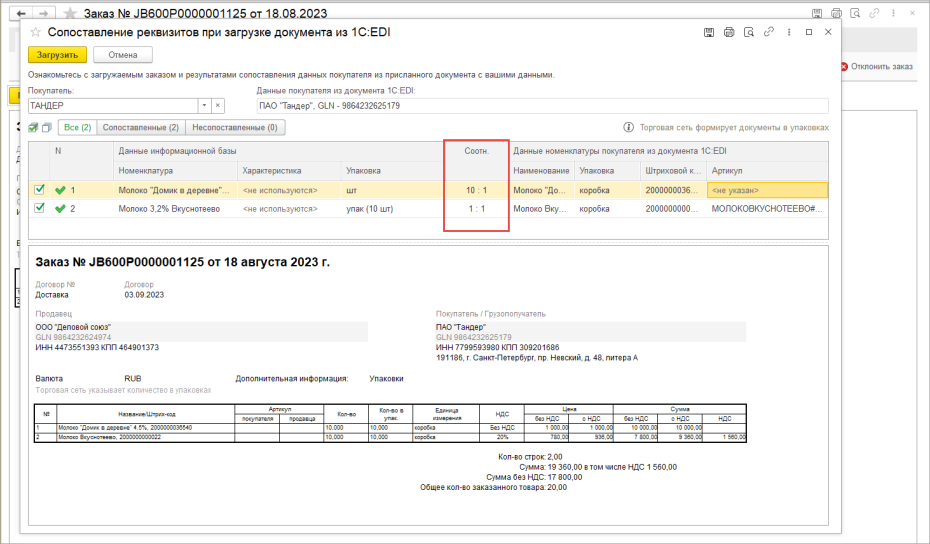The width and height of the screenshot is (930, 544).
Task: Click order heading Заказ № JB600P0000001125 in preview
Action: coord(183,262)
